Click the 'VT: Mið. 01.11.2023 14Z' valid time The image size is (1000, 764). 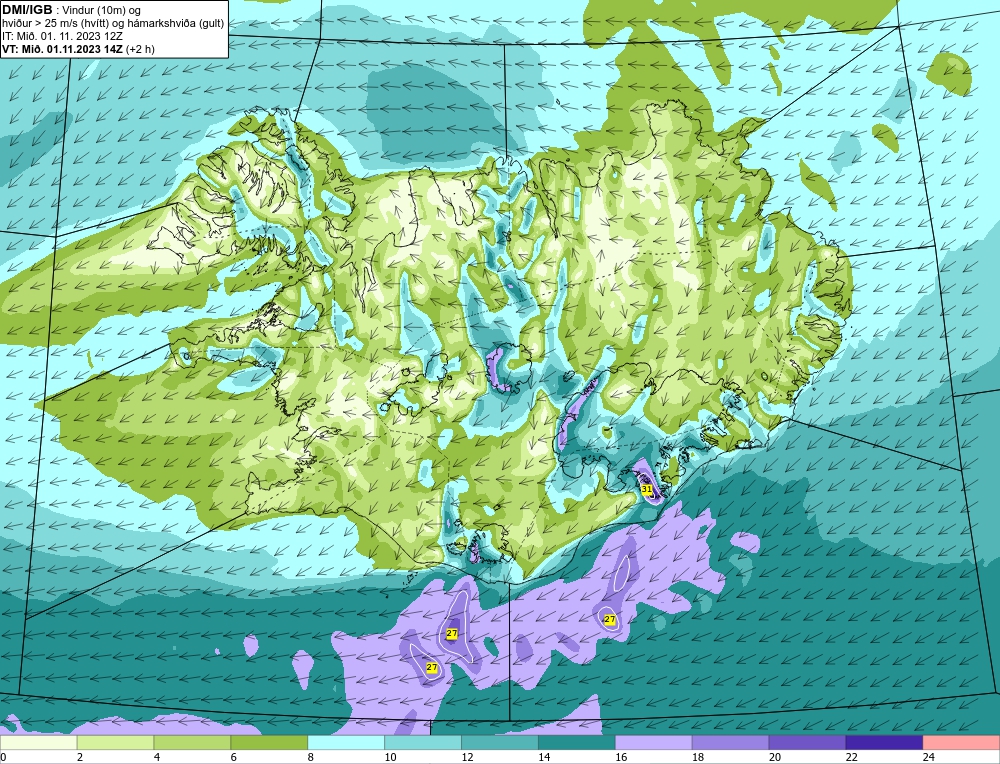click(62, 49)
